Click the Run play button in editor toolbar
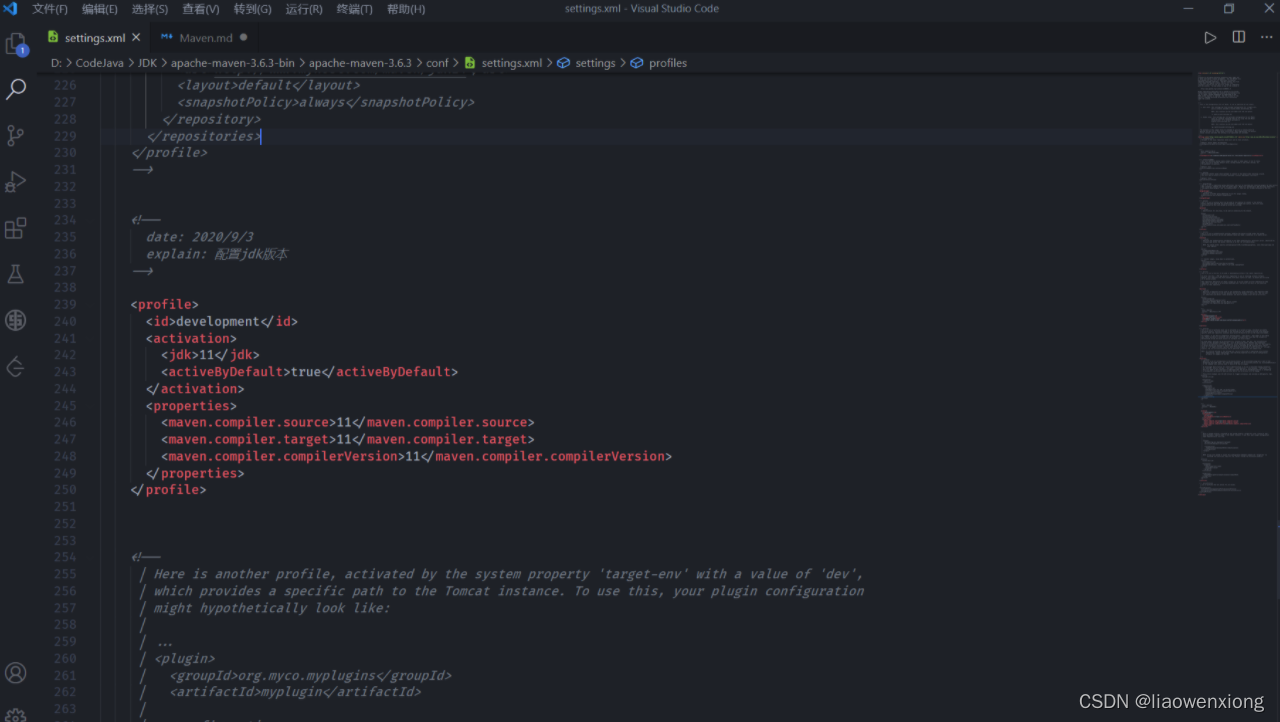Image resolution: width=1280 pixels, height=722 pixels. pos(1210,38)
